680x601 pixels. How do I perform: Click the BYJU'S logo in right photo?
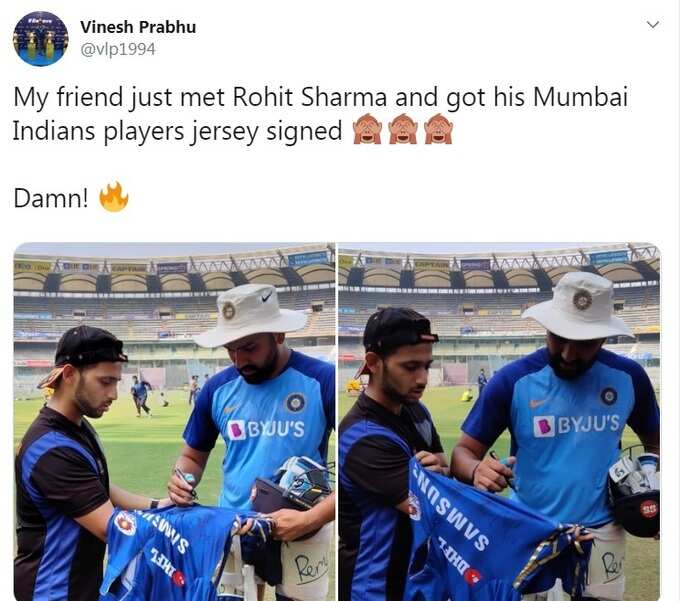pyautogui.click(x=576, y=425)
